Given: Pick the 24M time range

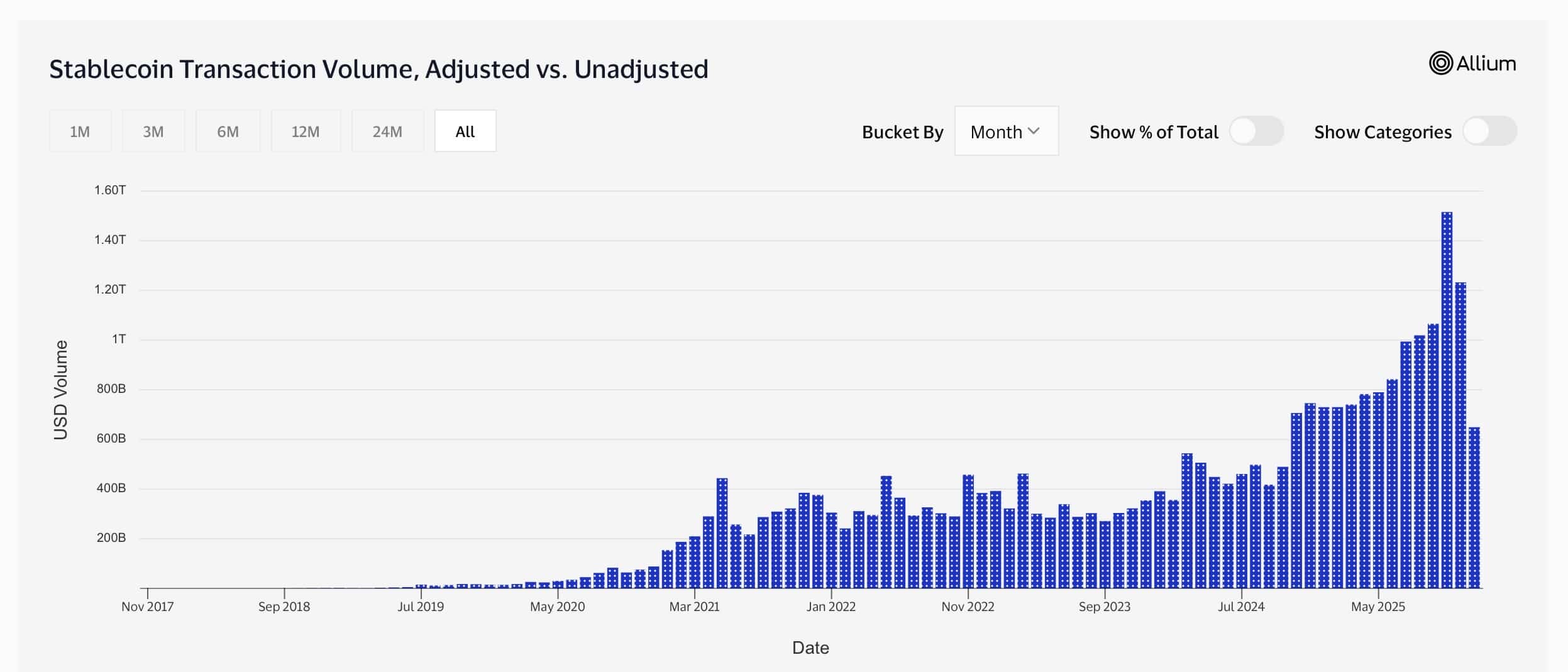Looking at the screenshot, I should pos(387,131).
